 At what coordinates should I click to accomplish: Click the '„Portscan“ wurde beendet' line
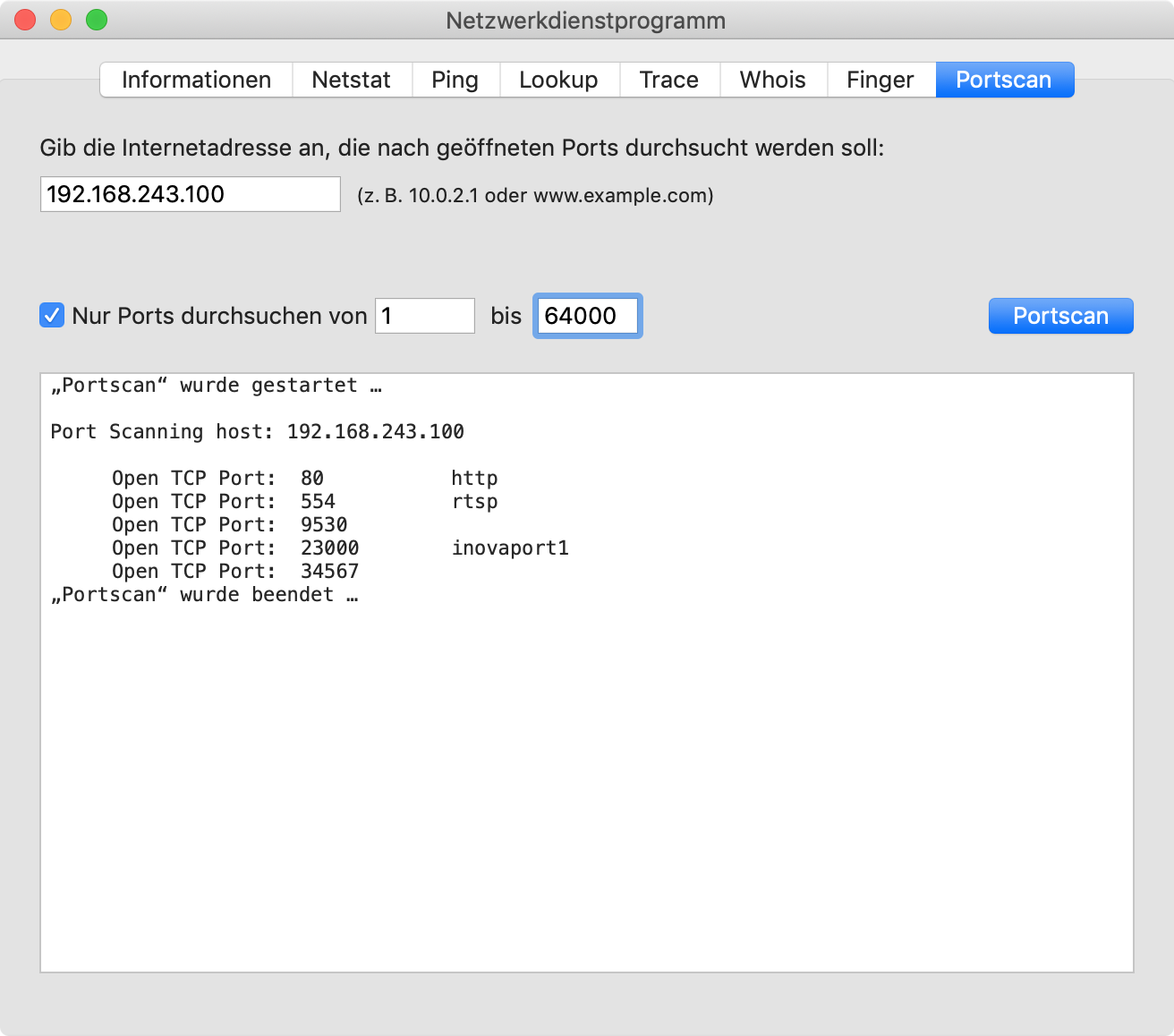click(205, 595)
